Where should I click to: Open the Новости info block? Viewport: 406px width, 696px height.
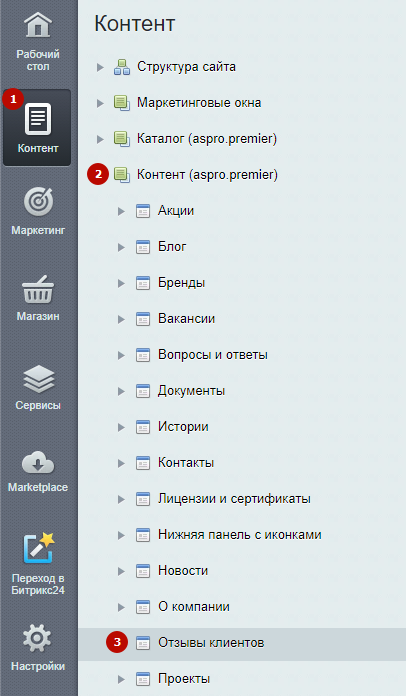[183, 570]
